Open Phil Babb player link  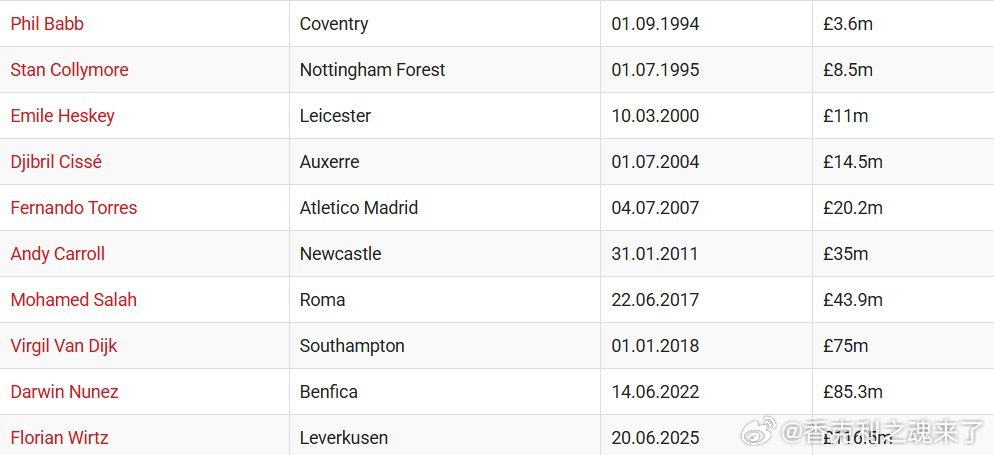tap(47, 24)
